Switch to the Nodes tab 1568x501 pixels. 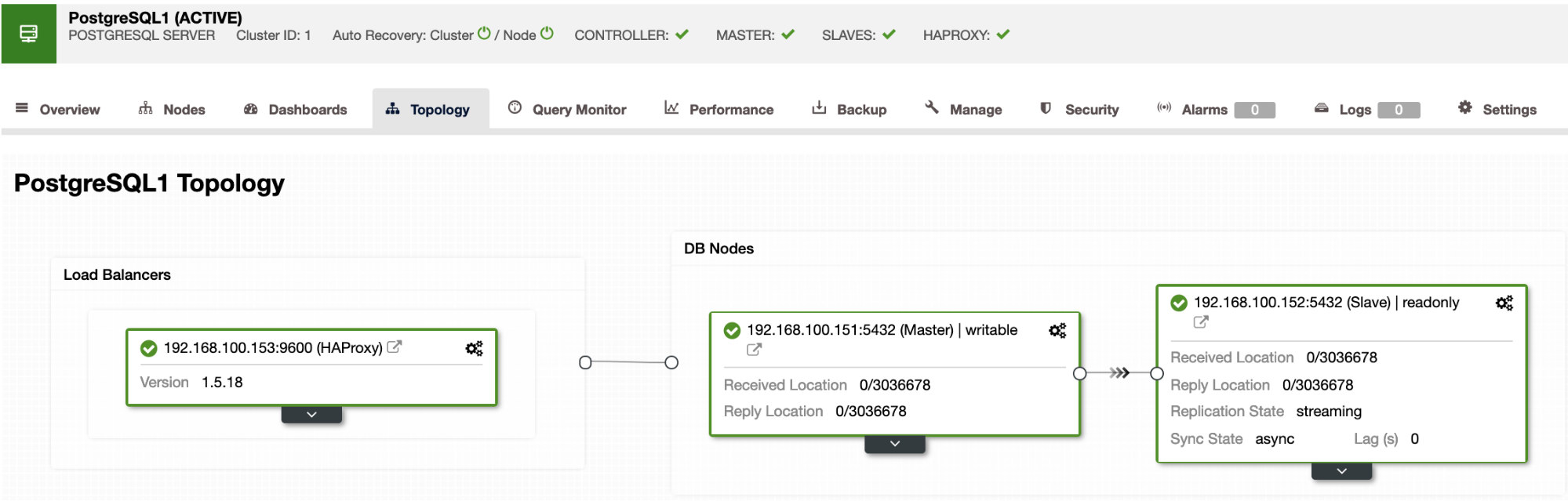(x=172, y=109)
